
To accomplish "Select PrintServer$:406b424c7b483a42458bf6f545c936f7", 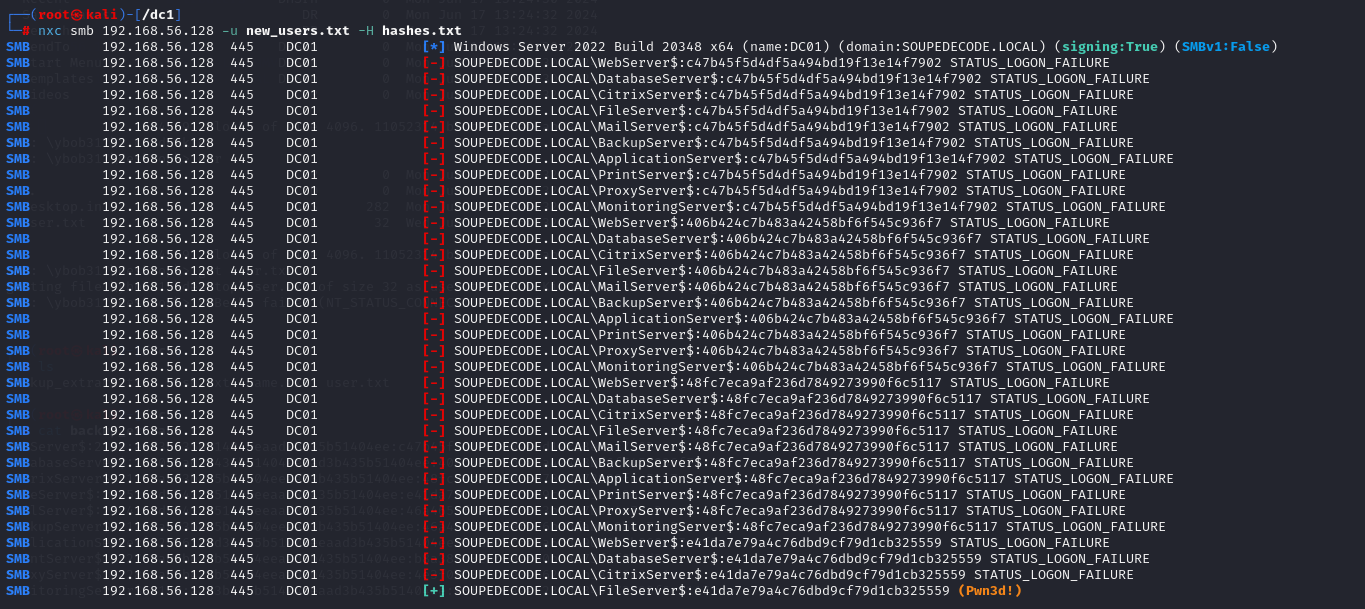I will coord(778,335).
